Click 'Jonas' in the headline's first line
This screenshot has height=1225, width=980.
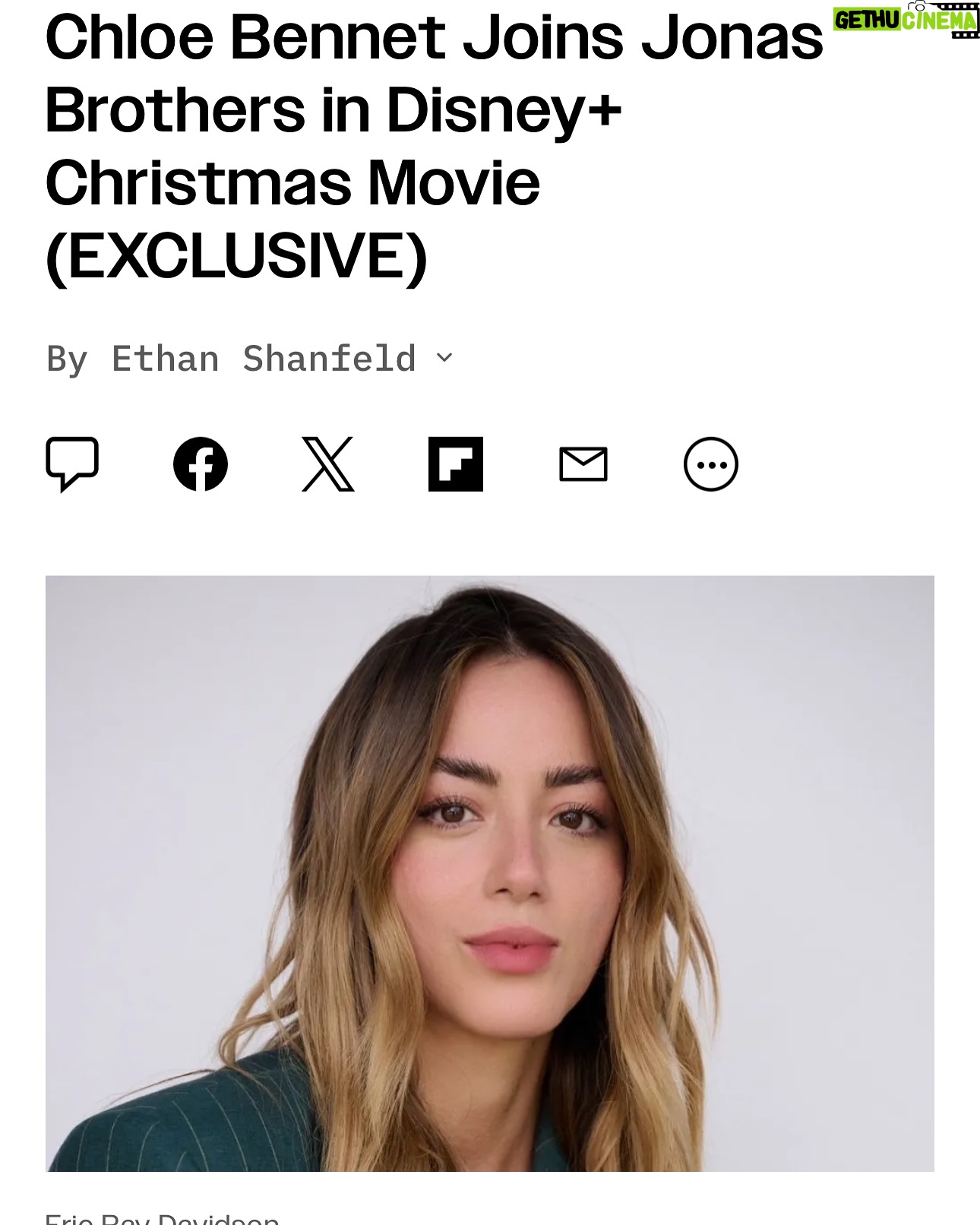[732, 37]
